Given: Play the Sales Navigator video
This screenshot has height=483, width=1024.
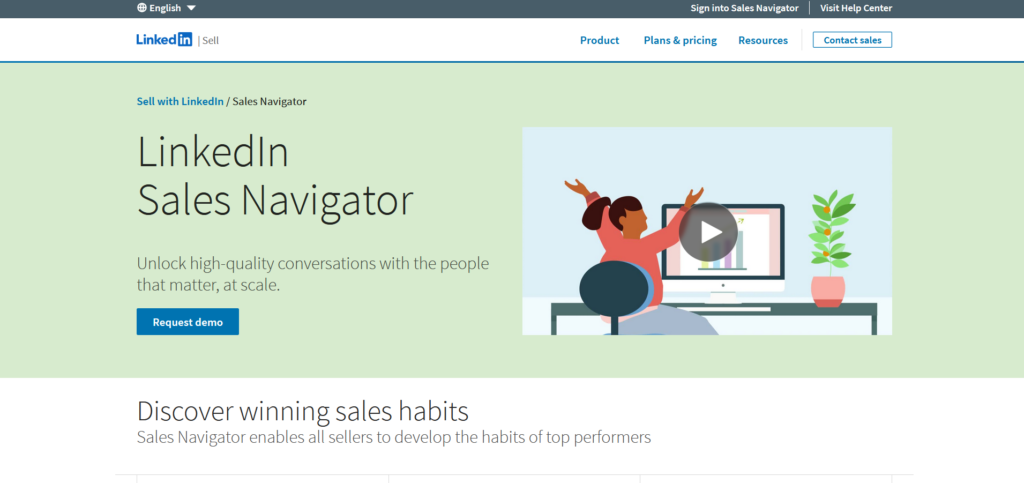Looking at the screenshot, I should (x=708, y=232).
